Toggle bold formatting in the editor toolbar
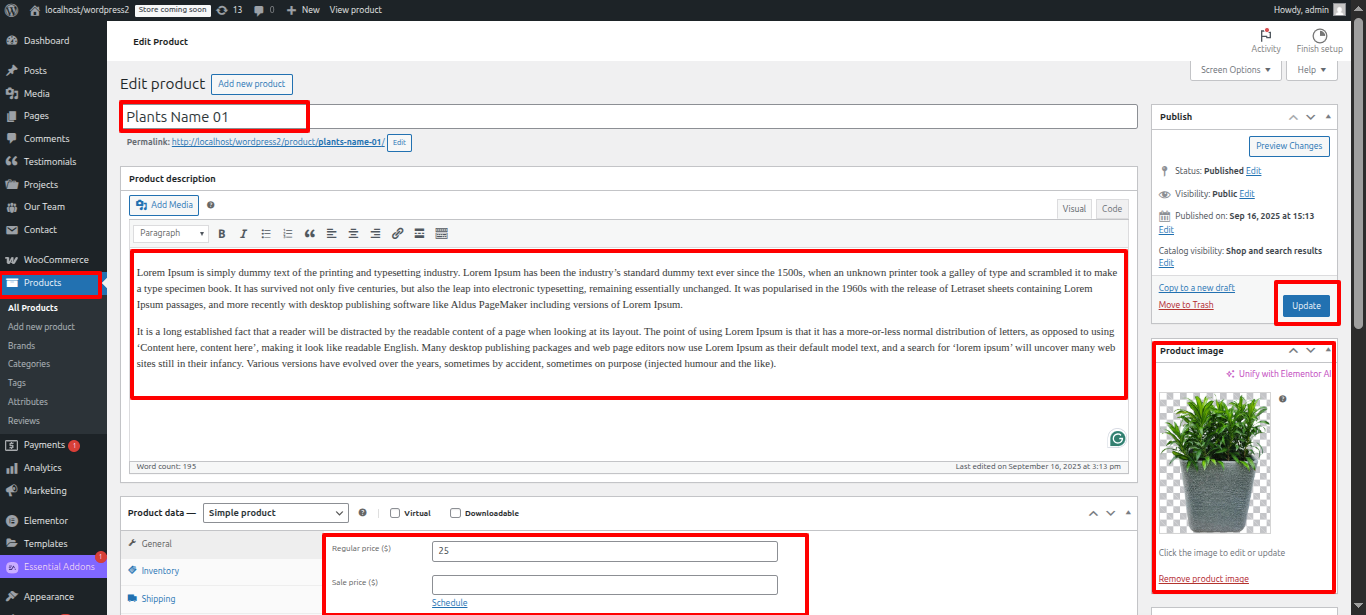1366x615 pixels. 221,234
